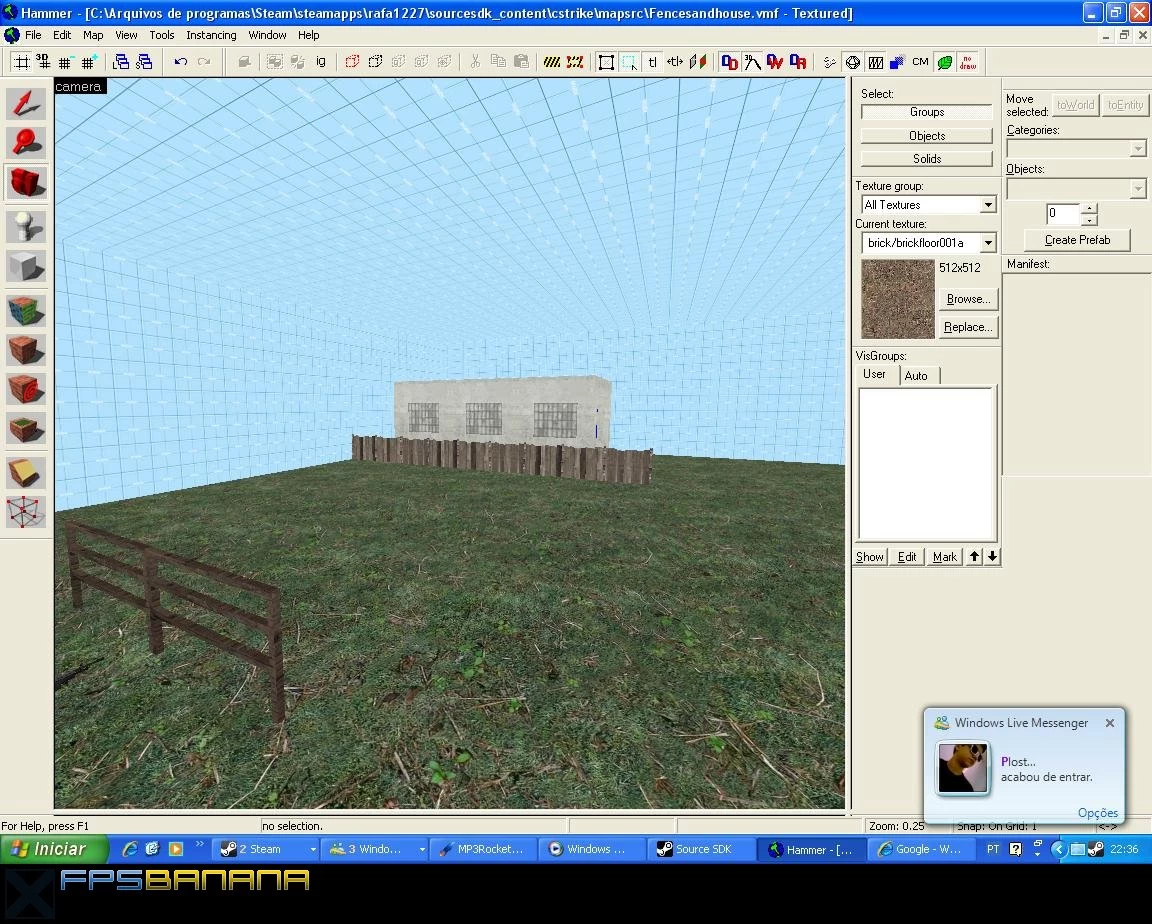Select the Magnify tool
Image resolution: width=1152 pixels, height=924 pixels.
point(26,142)
